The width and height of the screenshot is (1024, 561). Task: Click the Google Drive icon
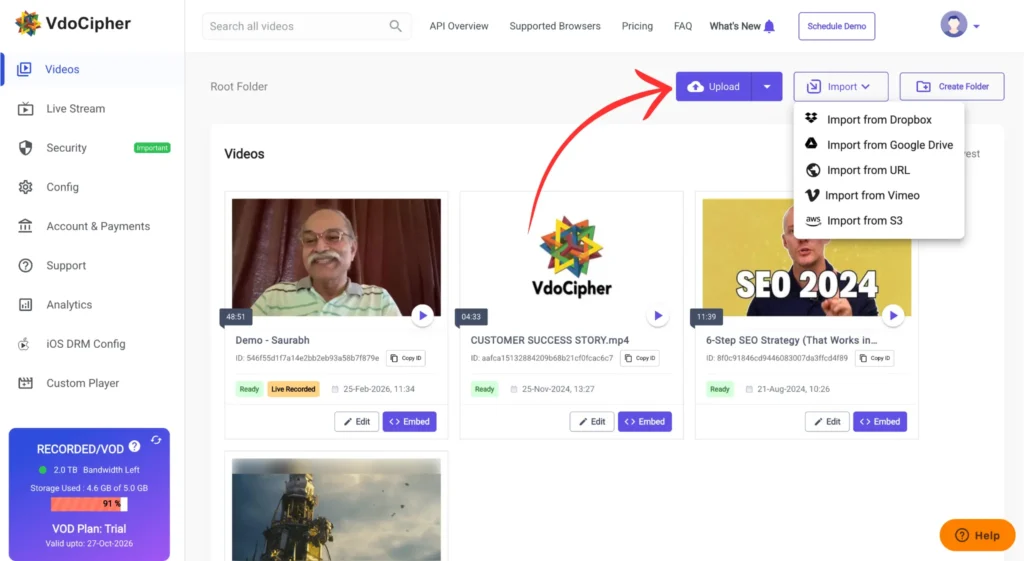(811, 144)
